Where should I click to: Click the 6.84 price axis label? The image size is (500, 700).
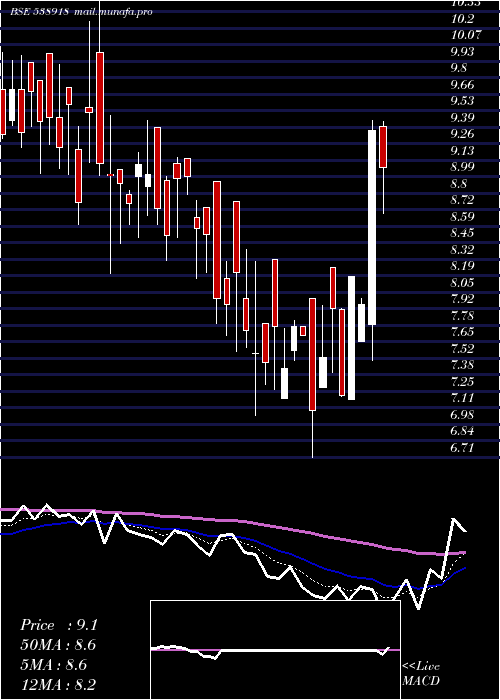[x=462, y=431]
